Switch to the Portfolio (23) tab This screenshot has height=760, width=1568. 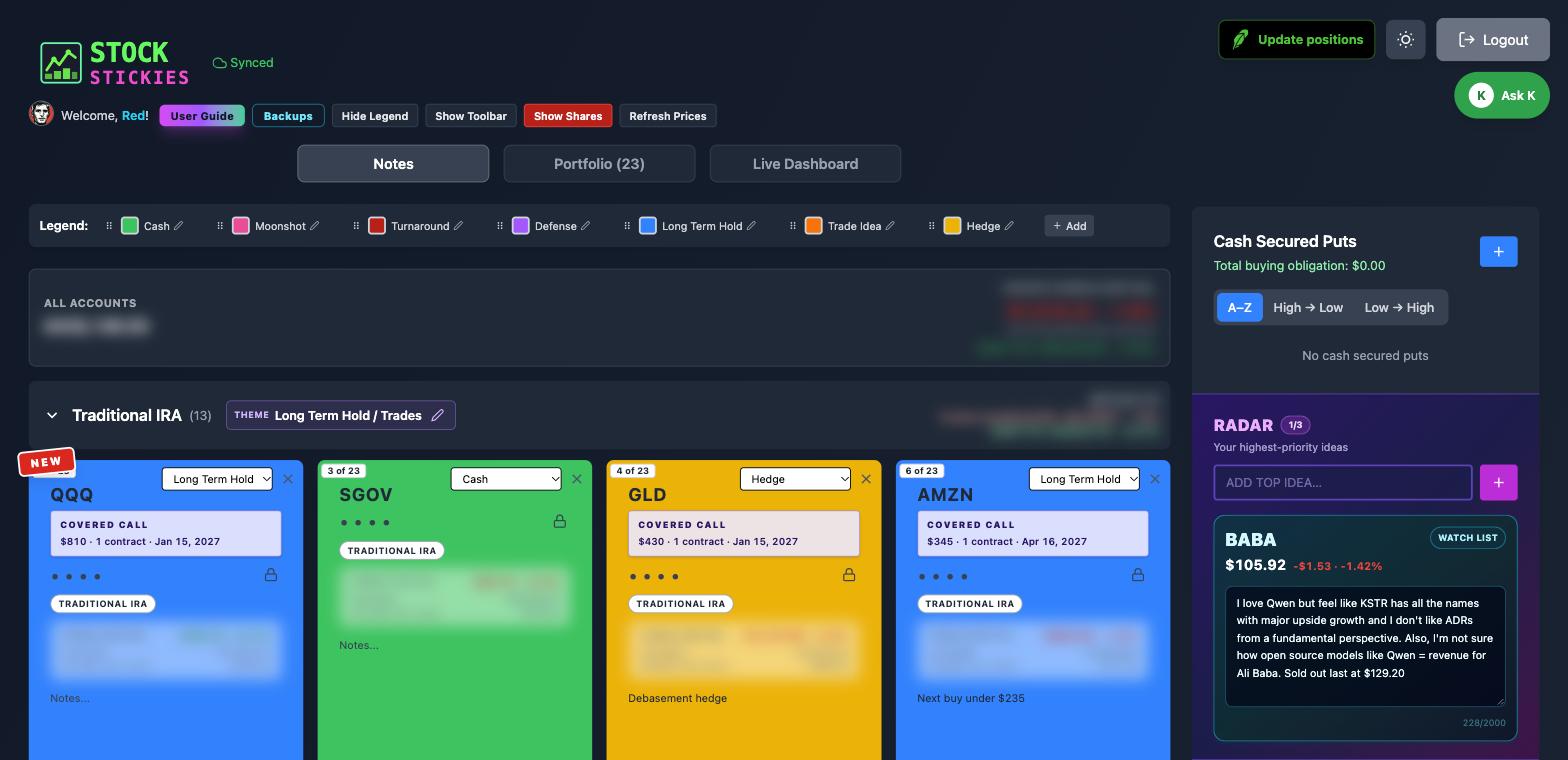(599, 164)
